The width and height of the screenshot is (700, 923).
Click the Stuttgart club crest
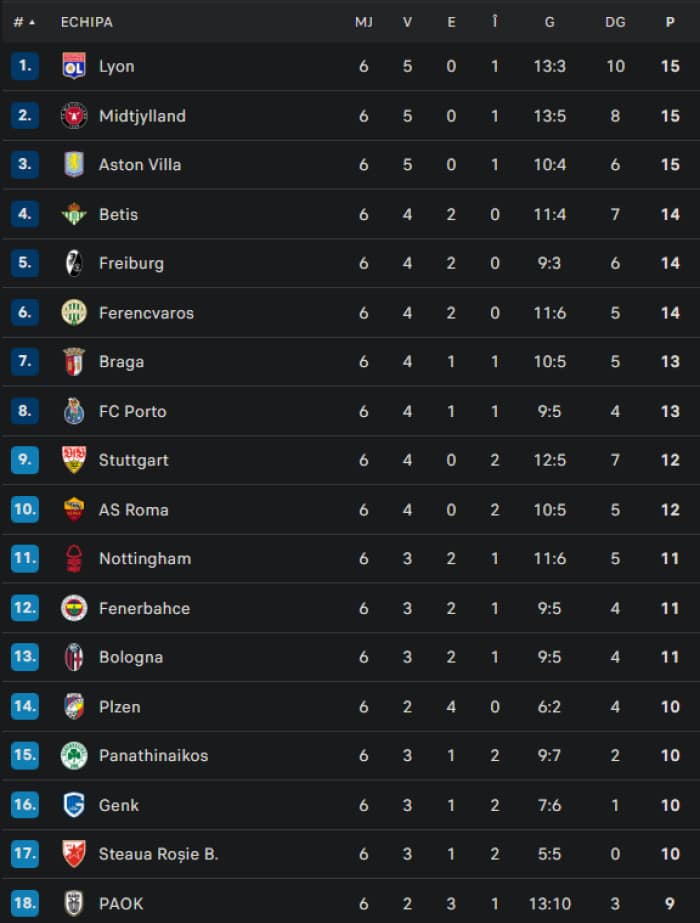tap(74, 460)
